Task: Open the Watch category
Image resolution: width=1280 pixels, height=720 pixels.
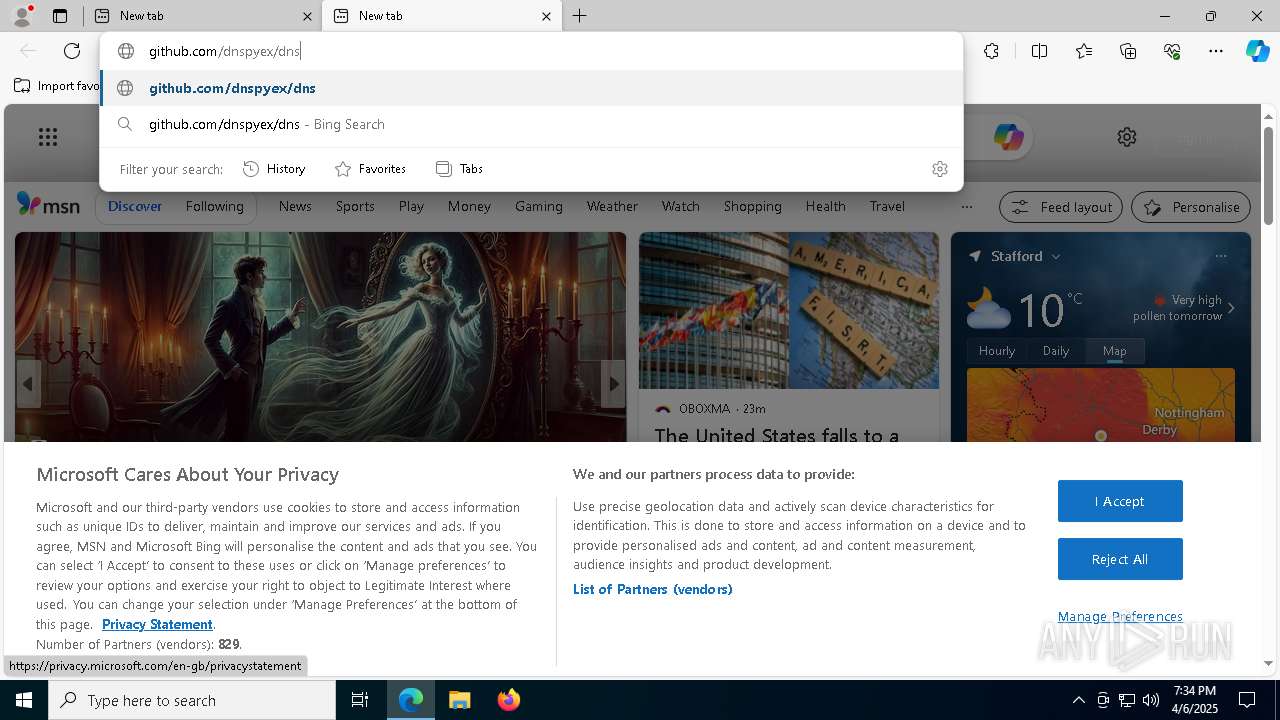Action: (x=681, y=206)
